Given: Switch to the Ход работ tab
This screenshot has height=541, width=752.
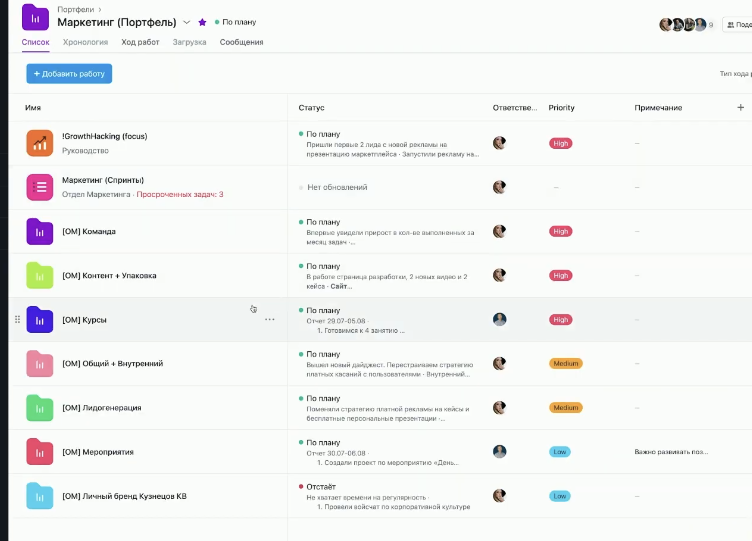Looking at the screenshot, I should (x=140, y=42).
